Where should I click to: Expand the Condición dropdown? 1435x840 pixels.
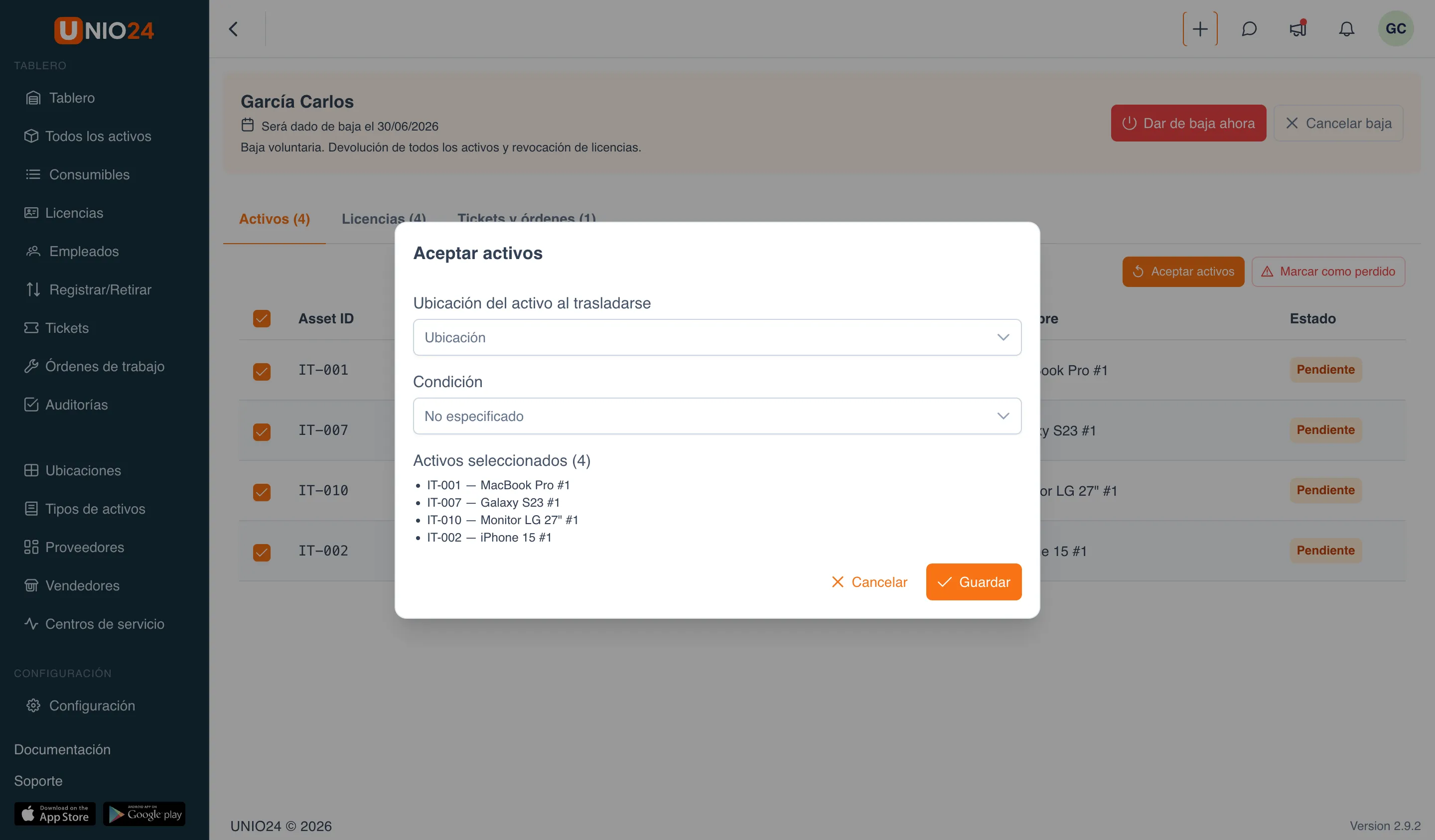click(x=717, y=417)
